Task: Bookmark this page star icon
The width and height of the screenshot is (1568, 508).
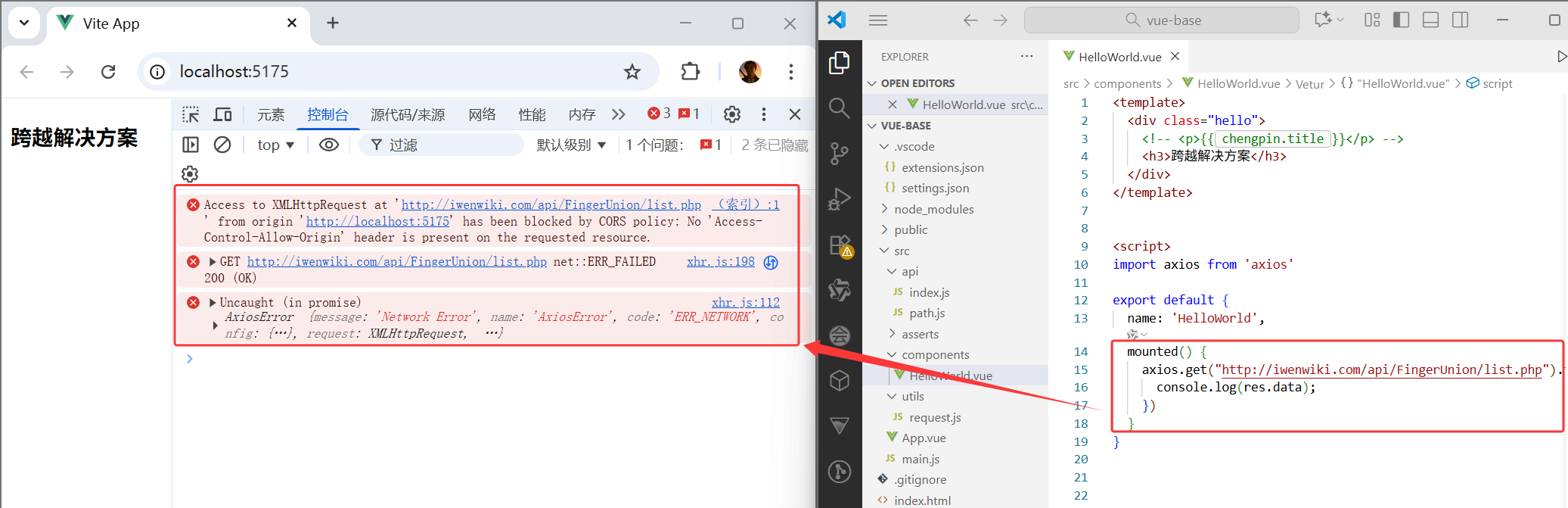Action: point(632,72)
